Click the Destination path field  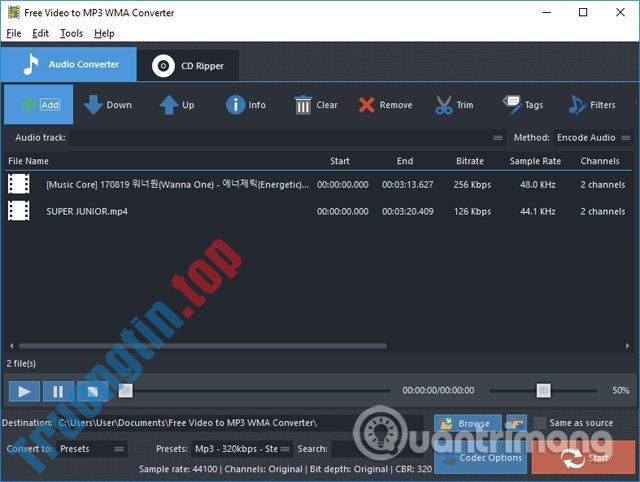(x=240, y=423)
